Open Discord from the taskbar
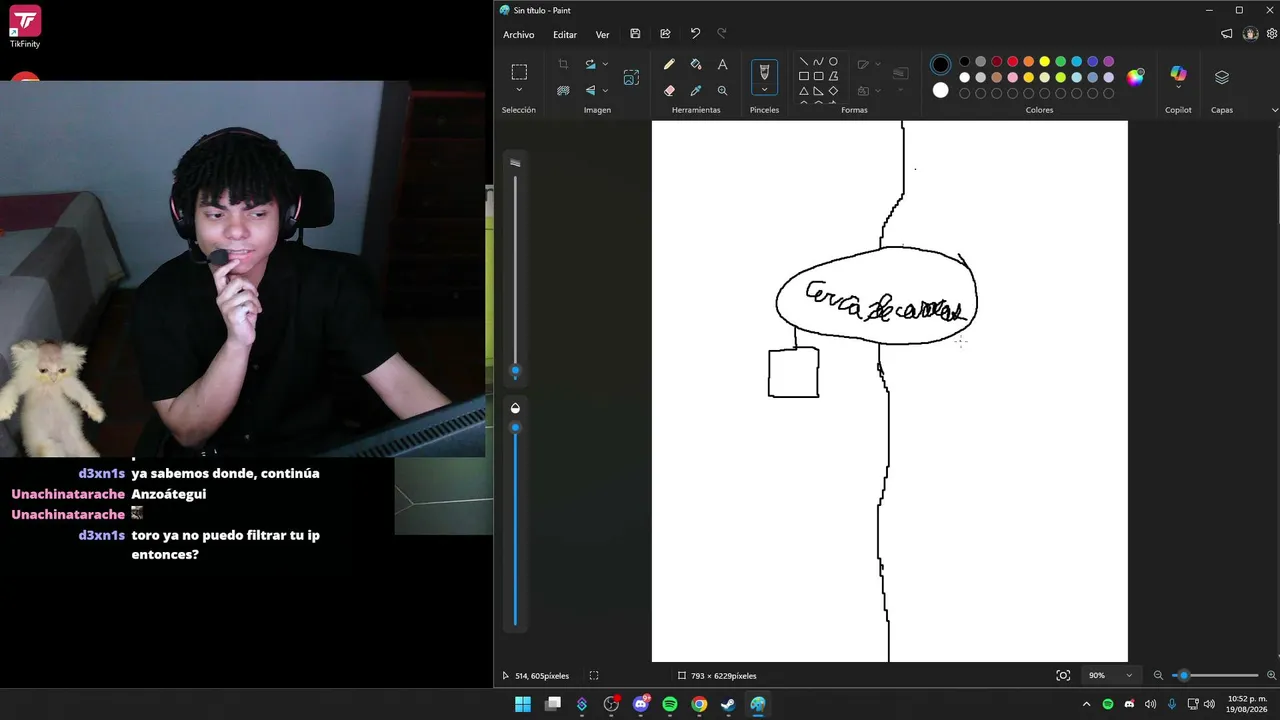This screenshot has height=720, width=1280. tap(641, 704)
